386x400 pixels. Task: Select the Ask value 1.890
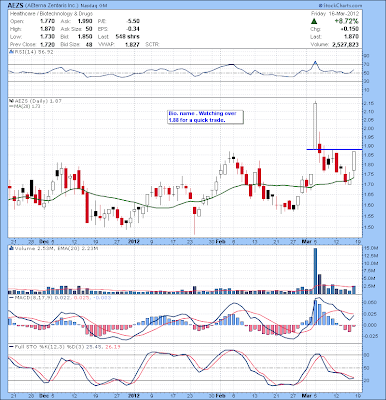85,21
